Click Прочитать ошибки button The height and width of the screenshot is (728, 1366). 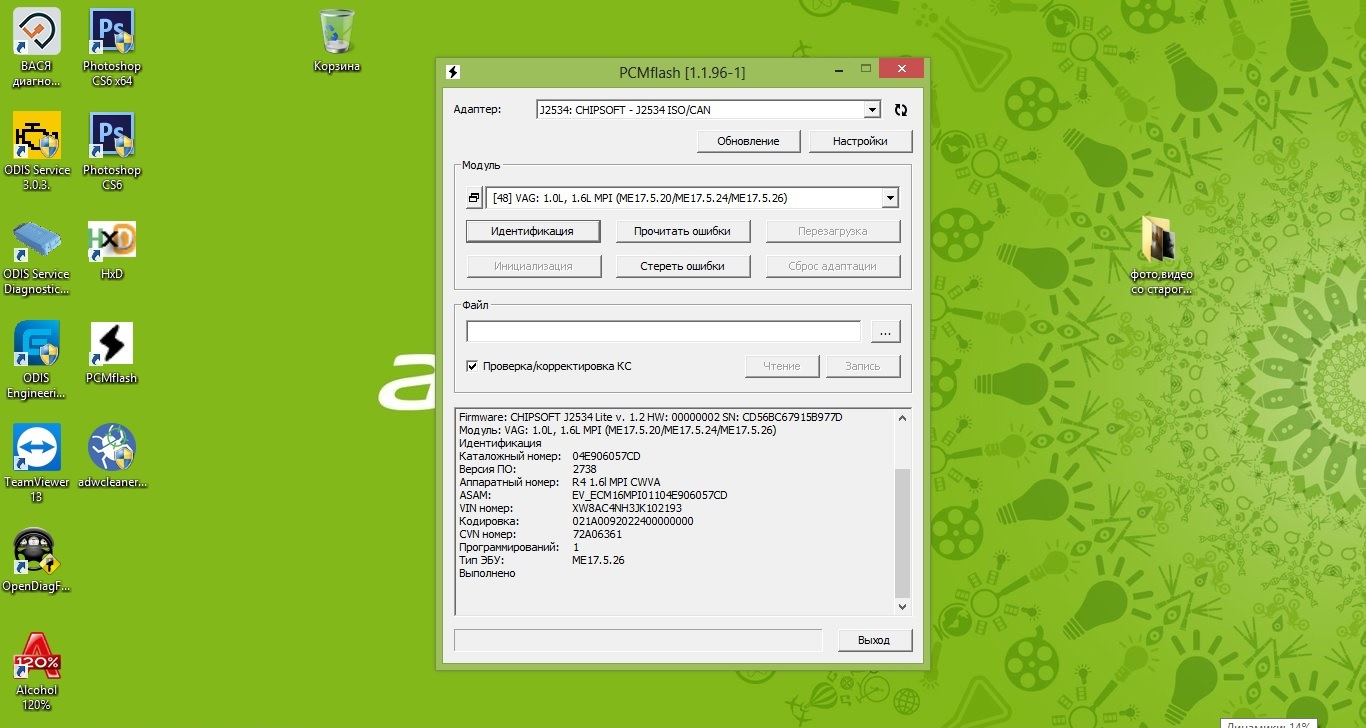pos(682,231)
